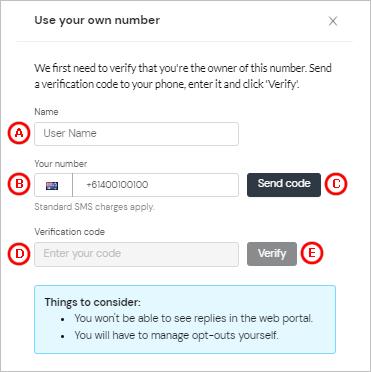This screenshot has height=372, width=371.
Task: Click the Standard SMS charges apply note
Action: pos(94,207)
